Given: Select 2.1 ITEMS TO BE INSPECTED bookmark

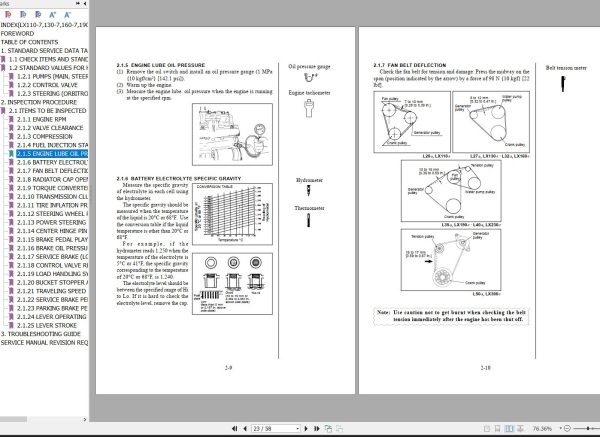Looking at the screenshot, I should [x=48, y=111].
